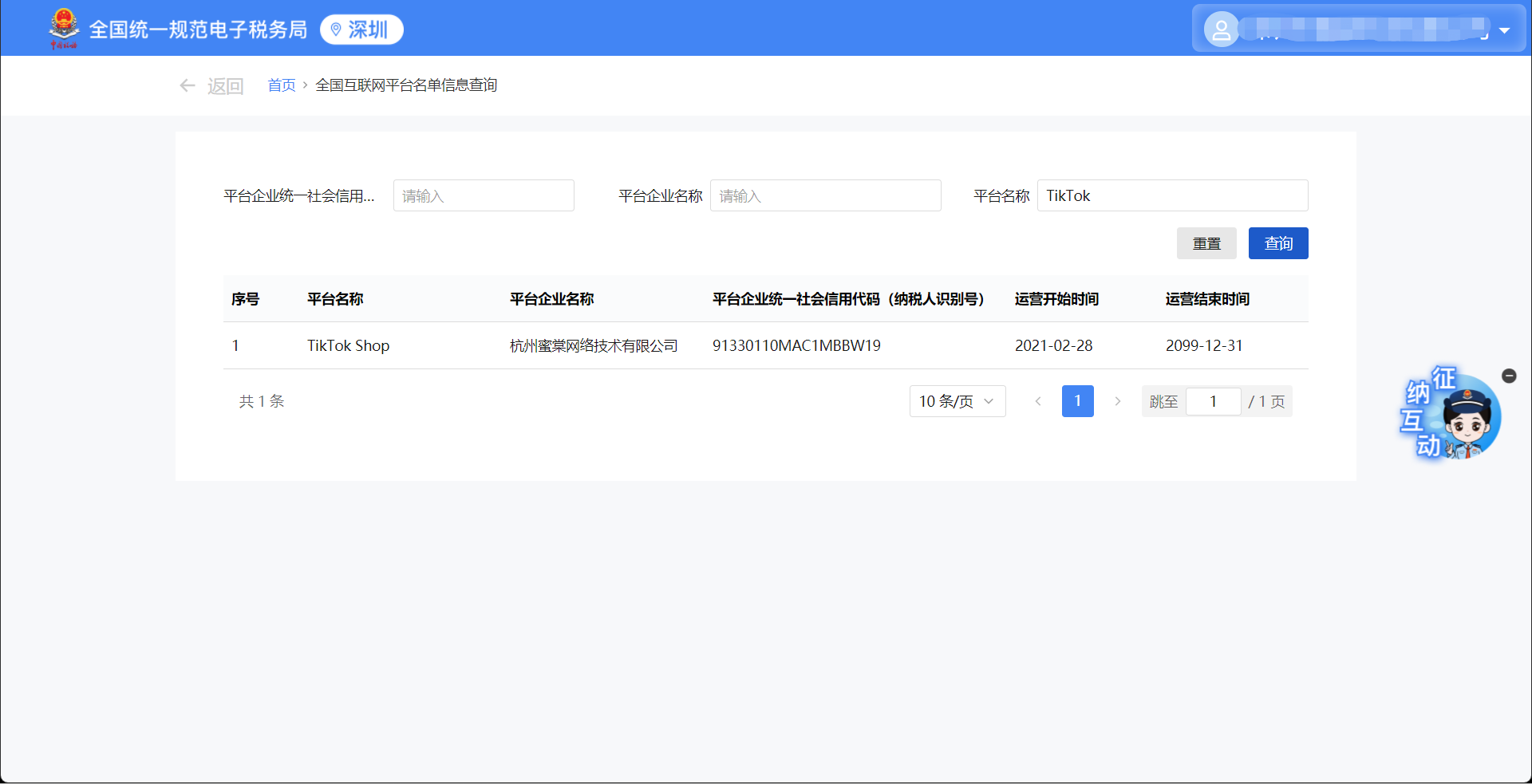This screenshot has height=784, width=1532.
Task: Click the 深圳 location pin badge
Action: click(361, 30)
